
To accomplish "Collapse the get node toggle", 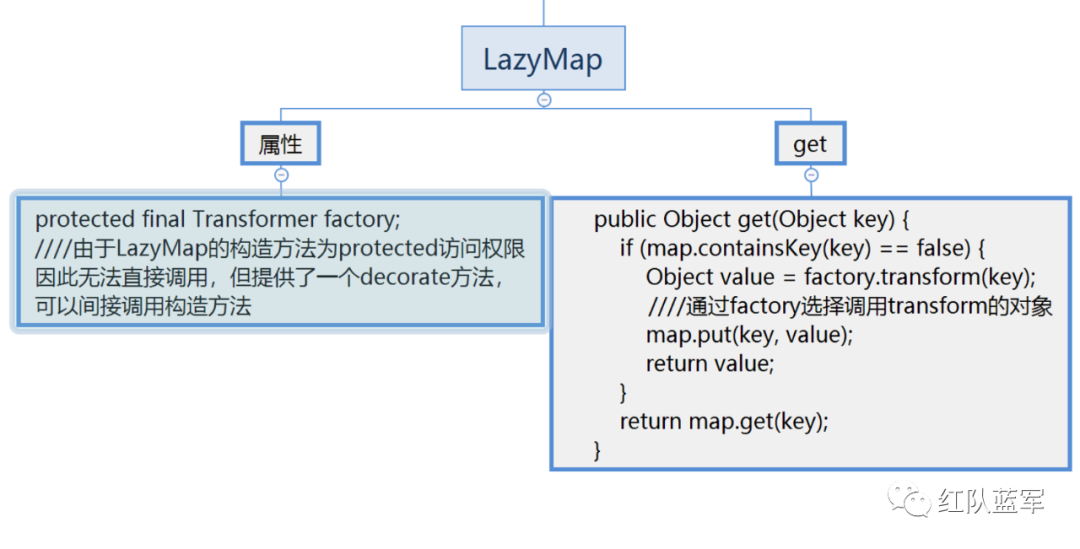I will click(x=811, y=175).
